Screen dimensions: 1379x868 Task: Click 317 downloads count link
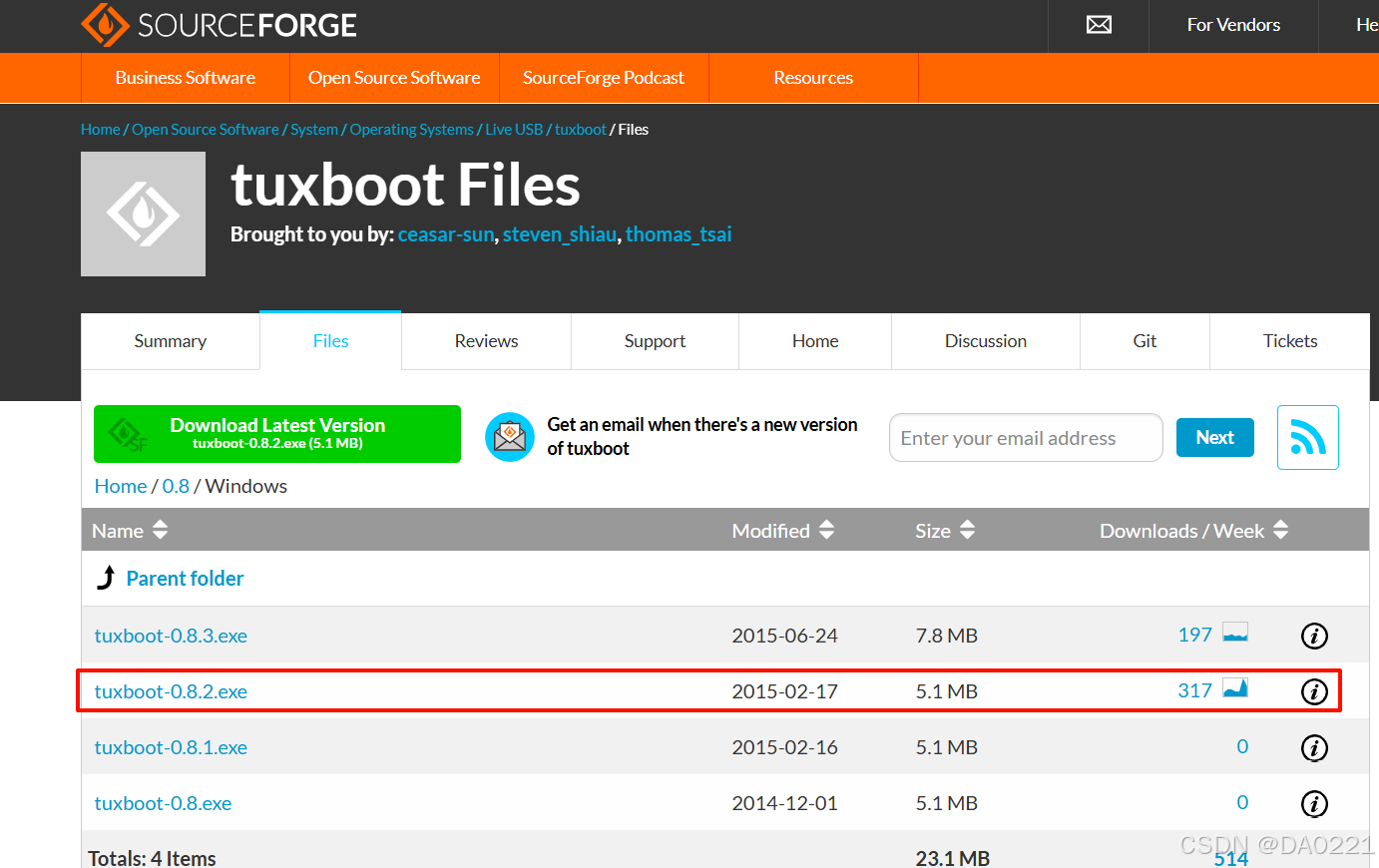click(x=1194, y=690)
